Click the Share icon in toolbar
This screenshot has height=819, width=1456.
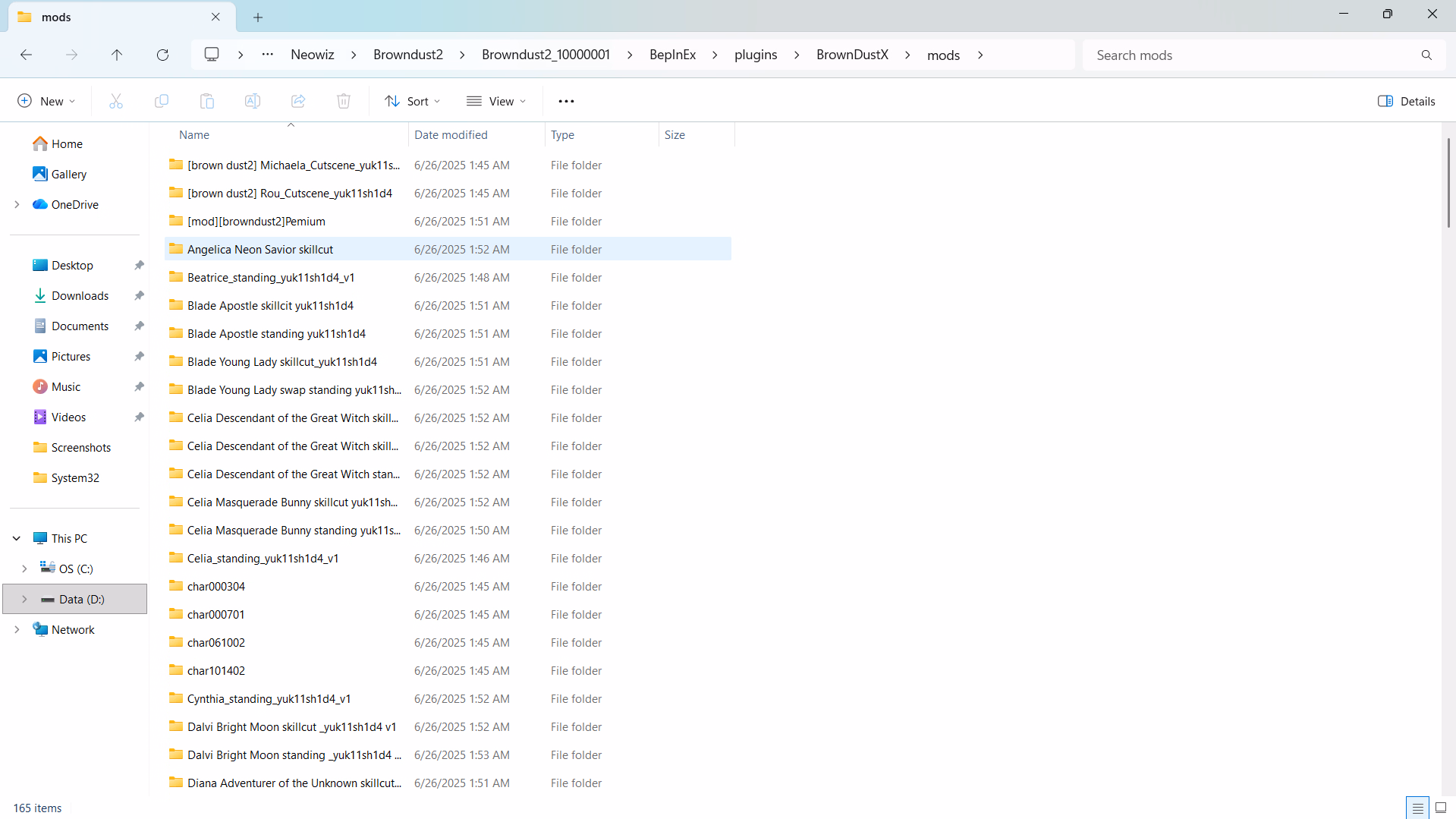coord(298,101)
